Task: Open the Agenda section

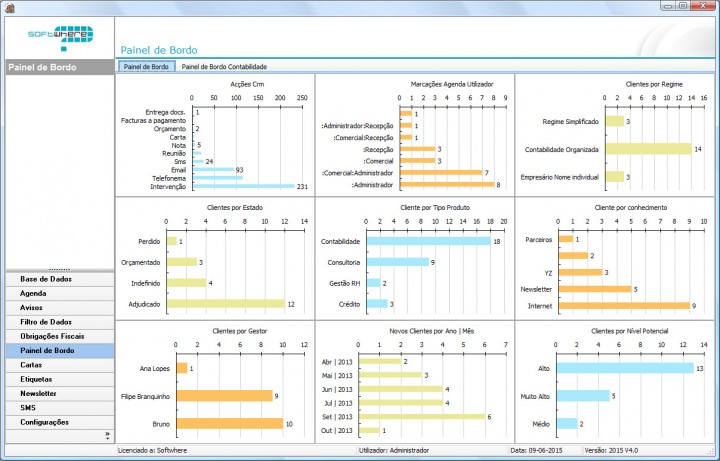Action: [x=60, y=293]
